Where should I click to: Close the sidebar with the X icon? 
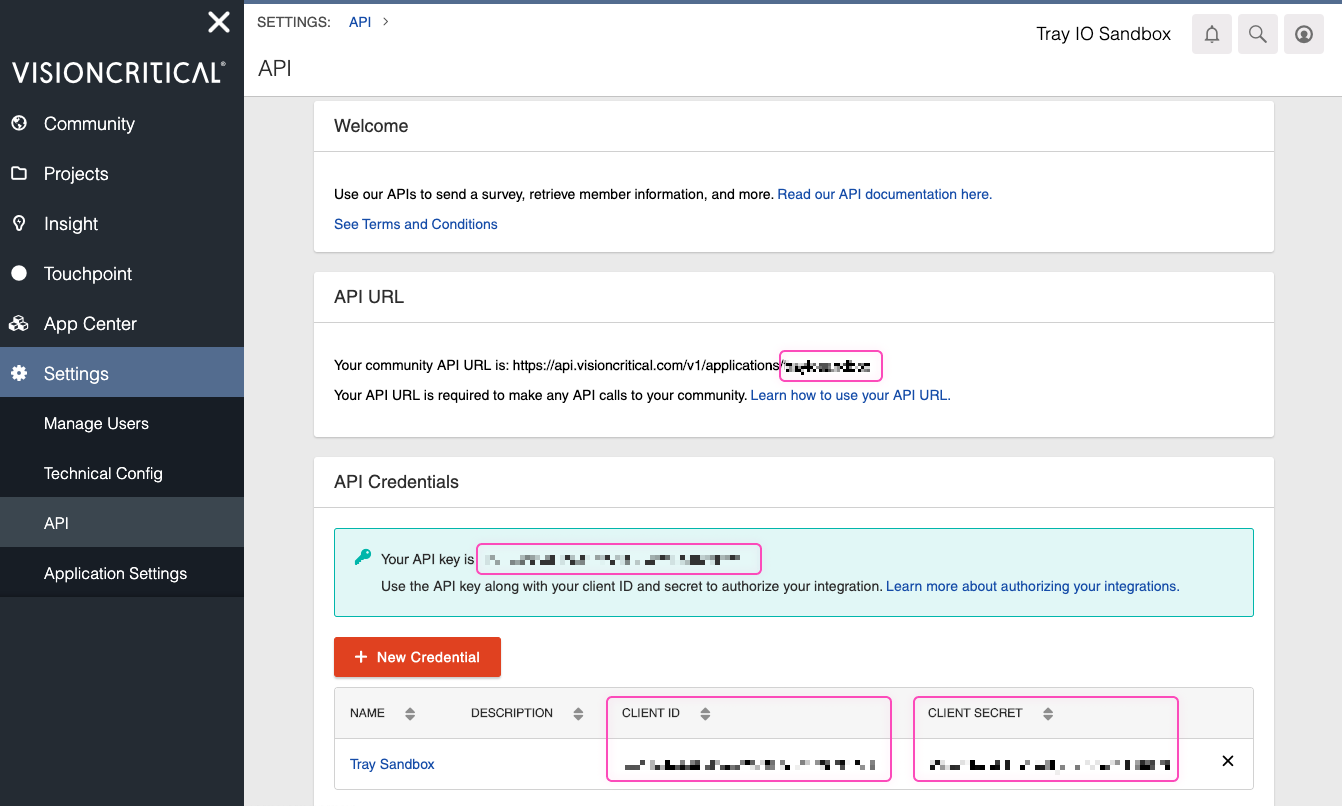click(x=218, y=22)
